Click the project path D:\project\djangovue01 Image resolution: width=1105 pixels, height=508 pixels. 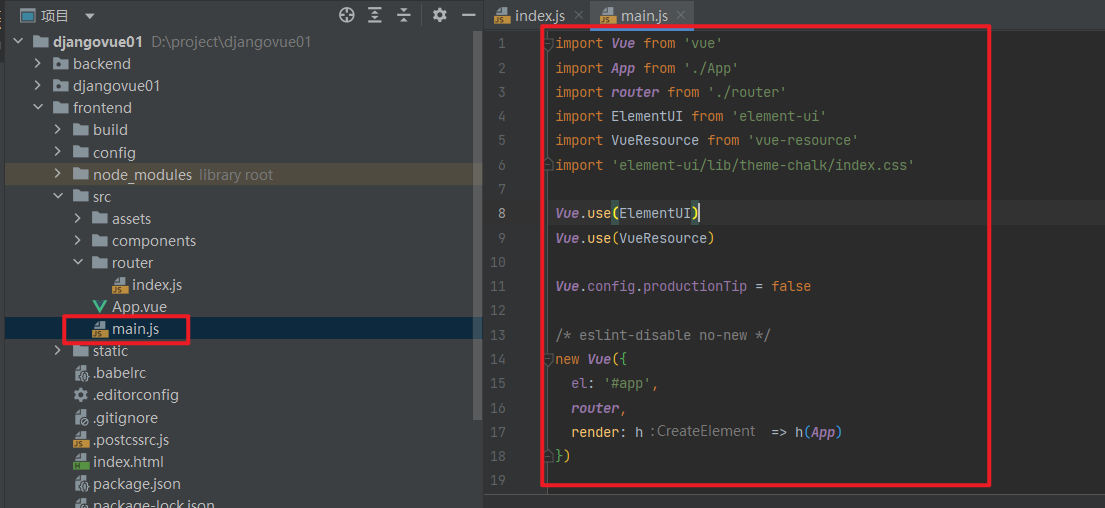point(231,42)
